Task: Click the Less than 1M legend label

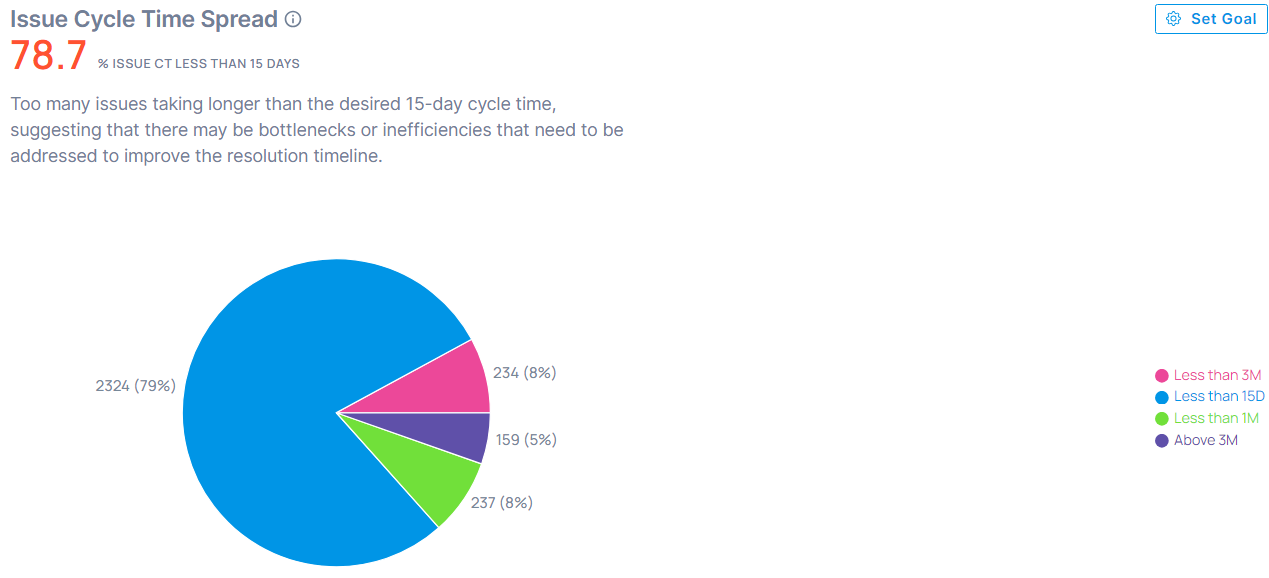Action: (x=1216, y=418)
